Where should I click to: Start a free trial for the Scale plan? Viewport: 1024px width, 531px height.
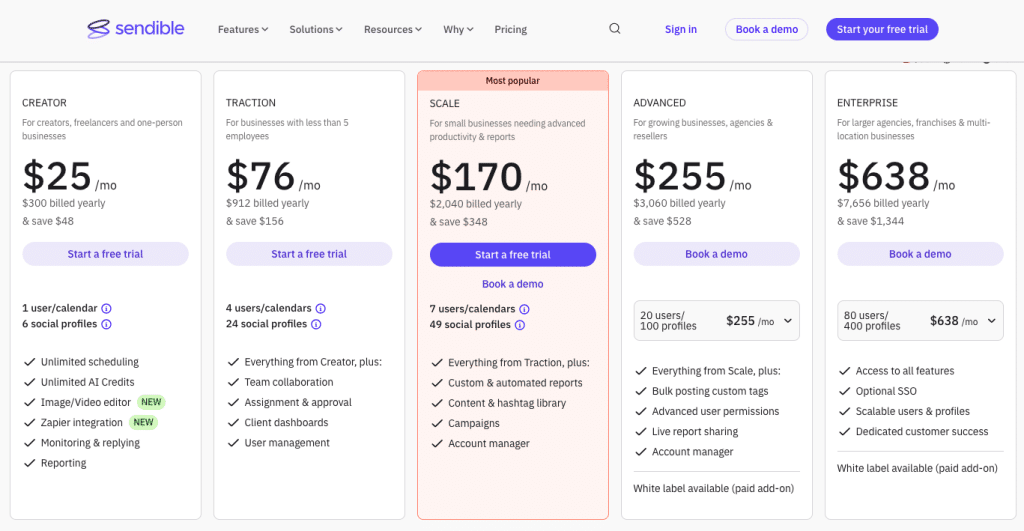point(513,255)
